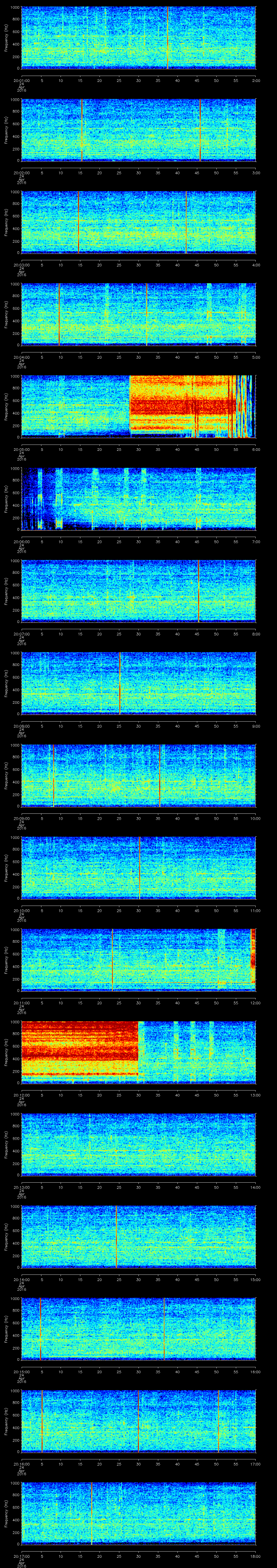Click the 6:00 end time label
Screen dimensions: 277x1568
[256, 449]
